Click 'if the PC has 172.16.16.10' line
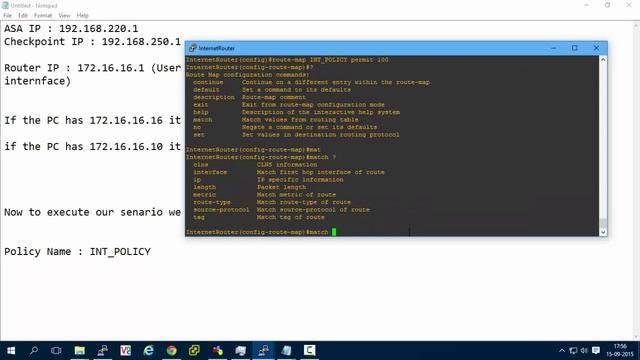This screenshot has height=360, width=640. tap(92, 147)
